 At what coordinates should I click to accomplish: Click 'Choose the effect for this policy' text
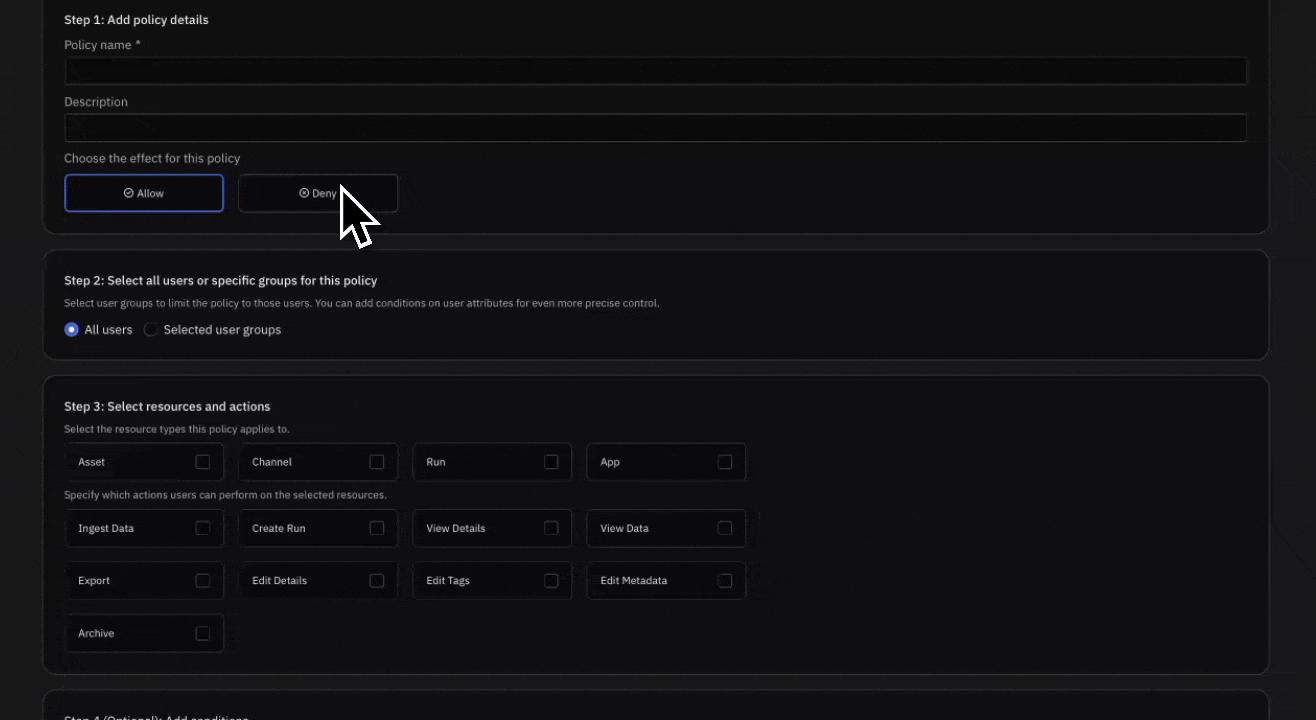[x=152, y=158]
